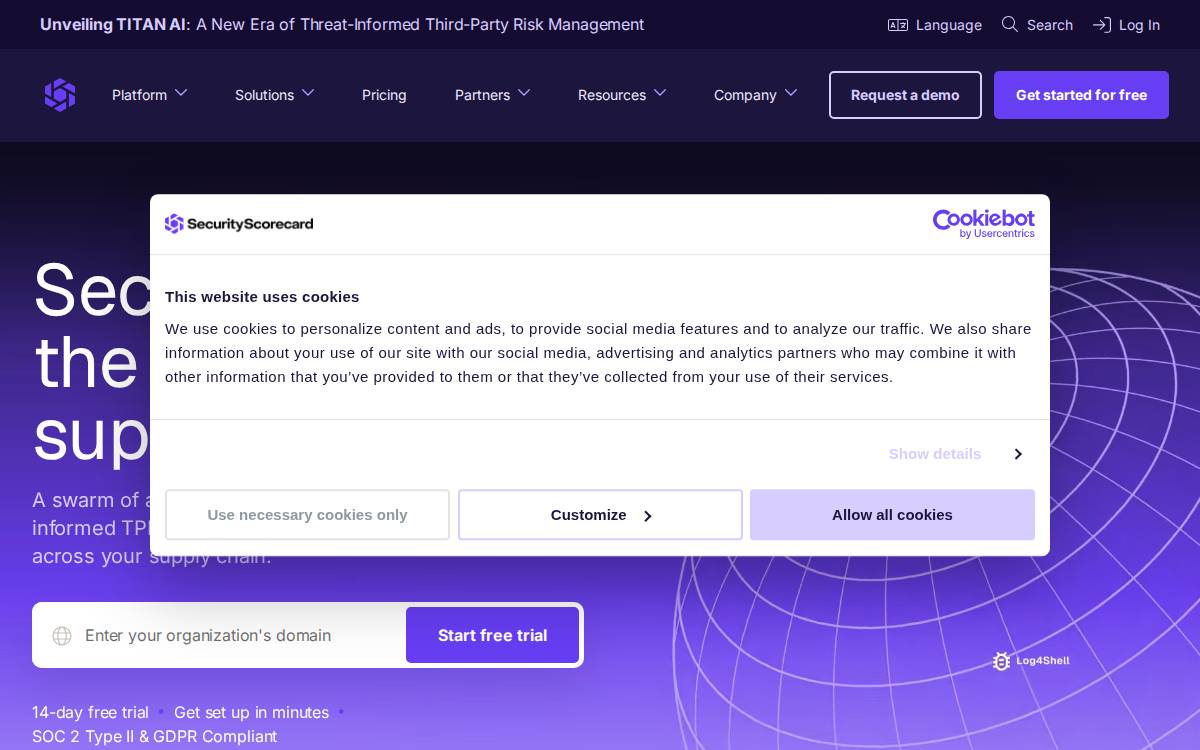Screen dimensions: 1200x750
Task: Expand the Solutions menu chevron
Action: coord(308,93)
